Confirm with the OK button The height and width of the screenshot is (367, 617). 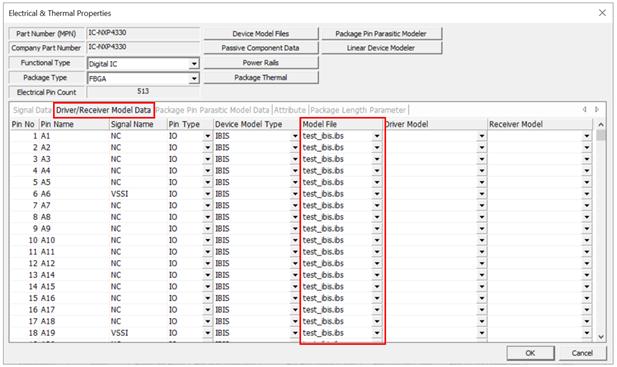click(530, 353)
